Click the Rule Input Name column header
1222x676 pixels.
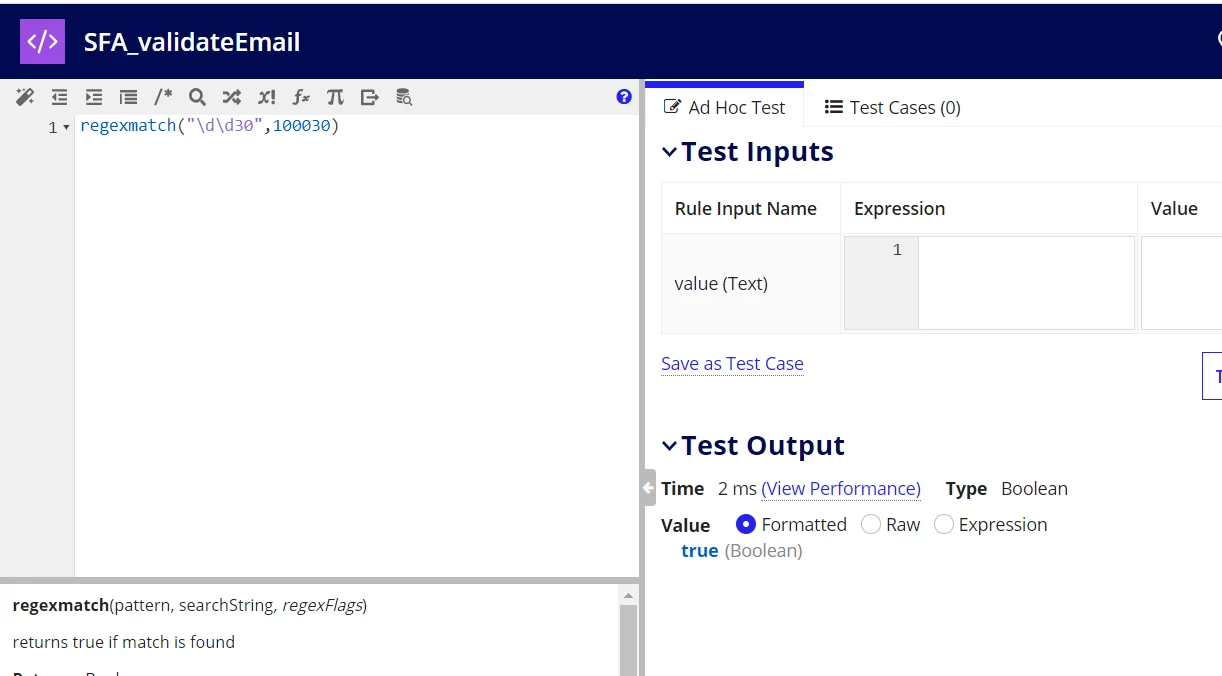tap(746, 208)
